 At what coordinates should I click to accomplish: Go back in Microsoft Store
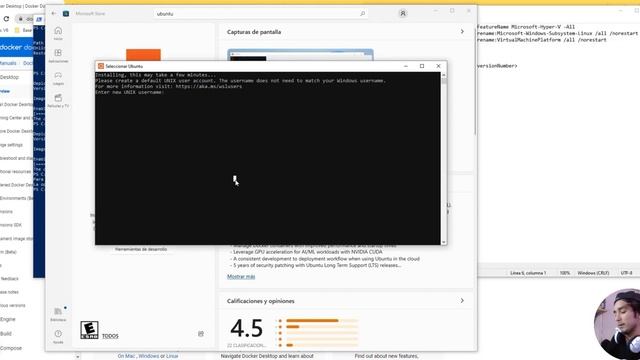54,13
